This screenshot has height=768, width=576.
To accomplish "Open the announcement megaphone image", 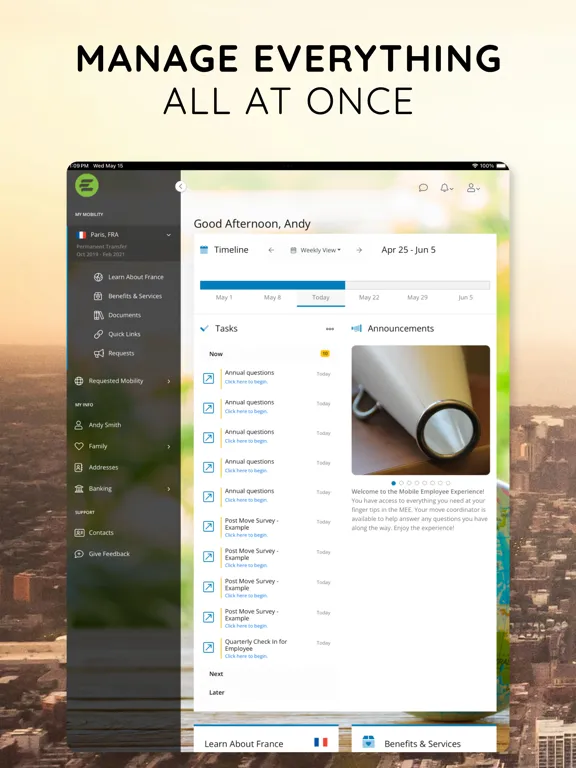I will point(421,410).
